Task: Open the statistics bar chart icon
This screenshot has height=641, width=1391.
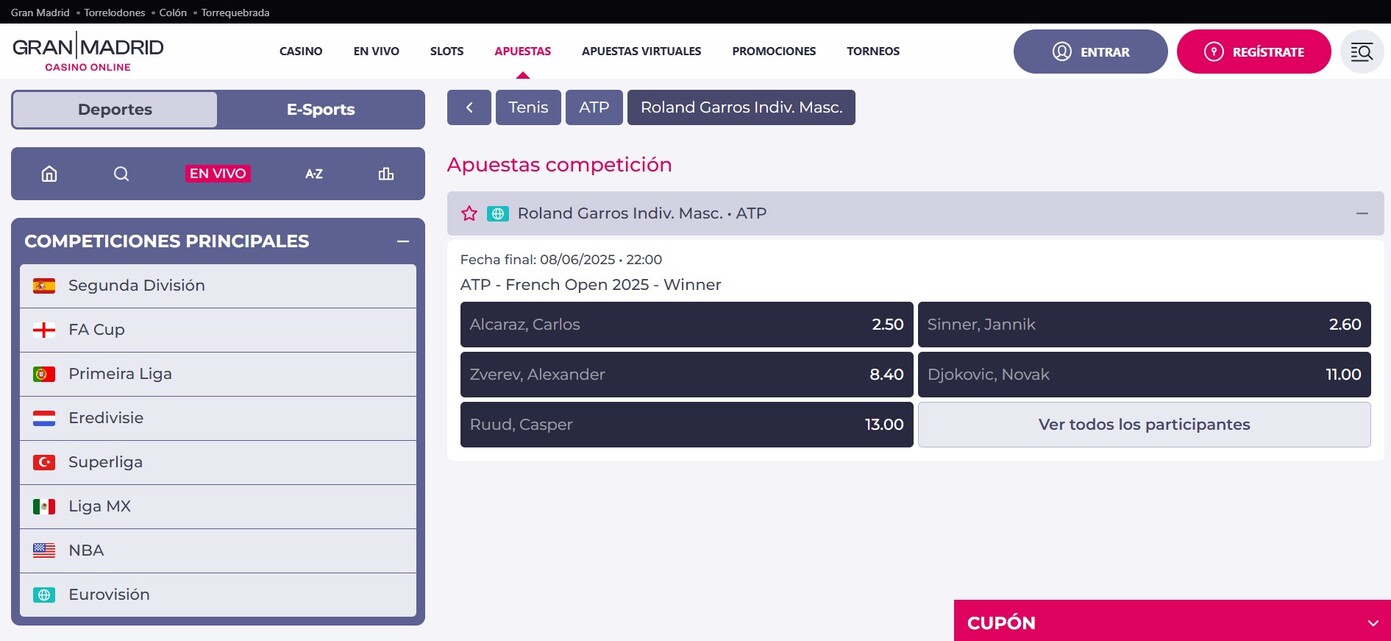Action: (x=386, y=174)
